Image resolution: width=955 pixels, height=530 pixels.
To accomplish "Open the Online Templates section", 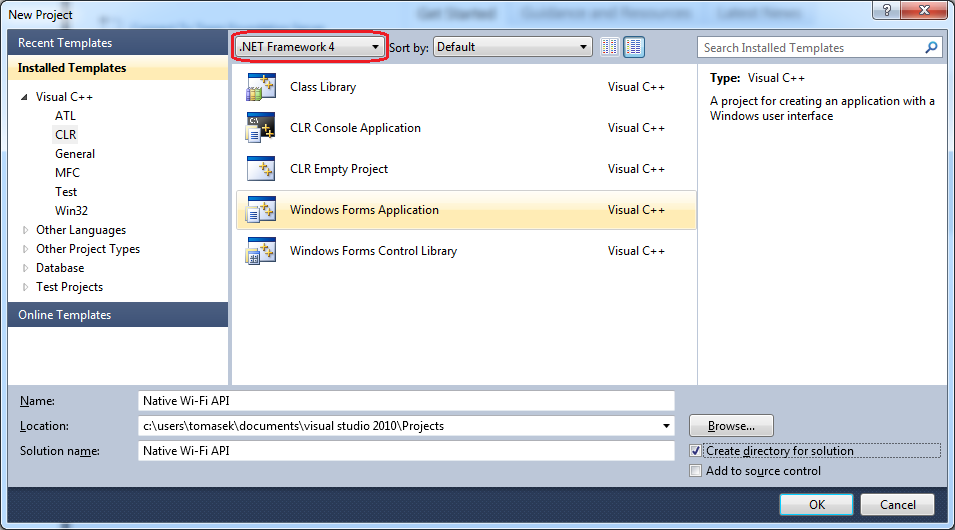I will (x=118, y=314).
